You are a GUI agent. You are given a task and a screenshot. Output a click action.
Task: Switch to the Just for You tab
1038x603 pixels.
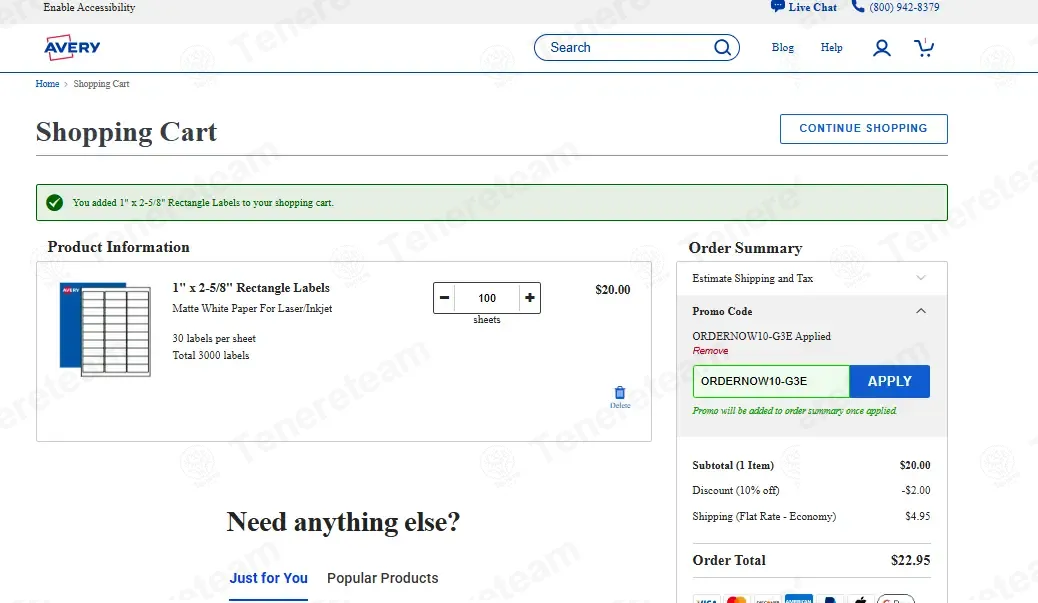pos(268,578)
